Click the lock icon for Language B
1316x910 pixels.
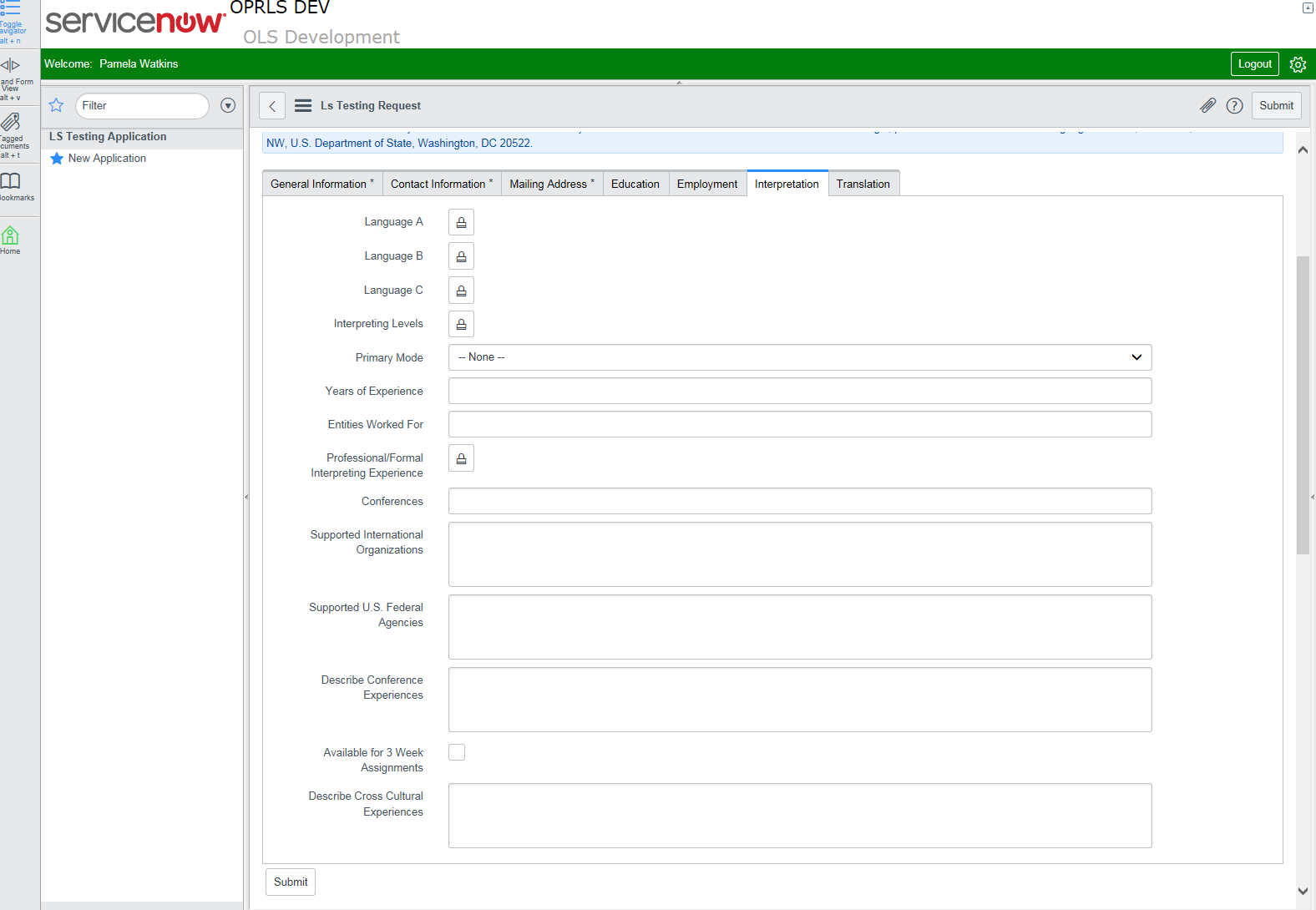click(x=461, y=256)
